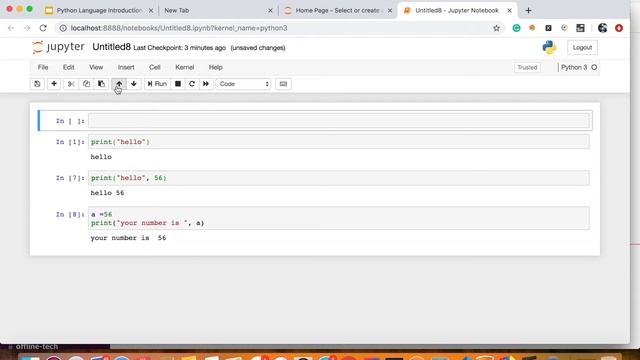Open the View menu

coord(96,67)
